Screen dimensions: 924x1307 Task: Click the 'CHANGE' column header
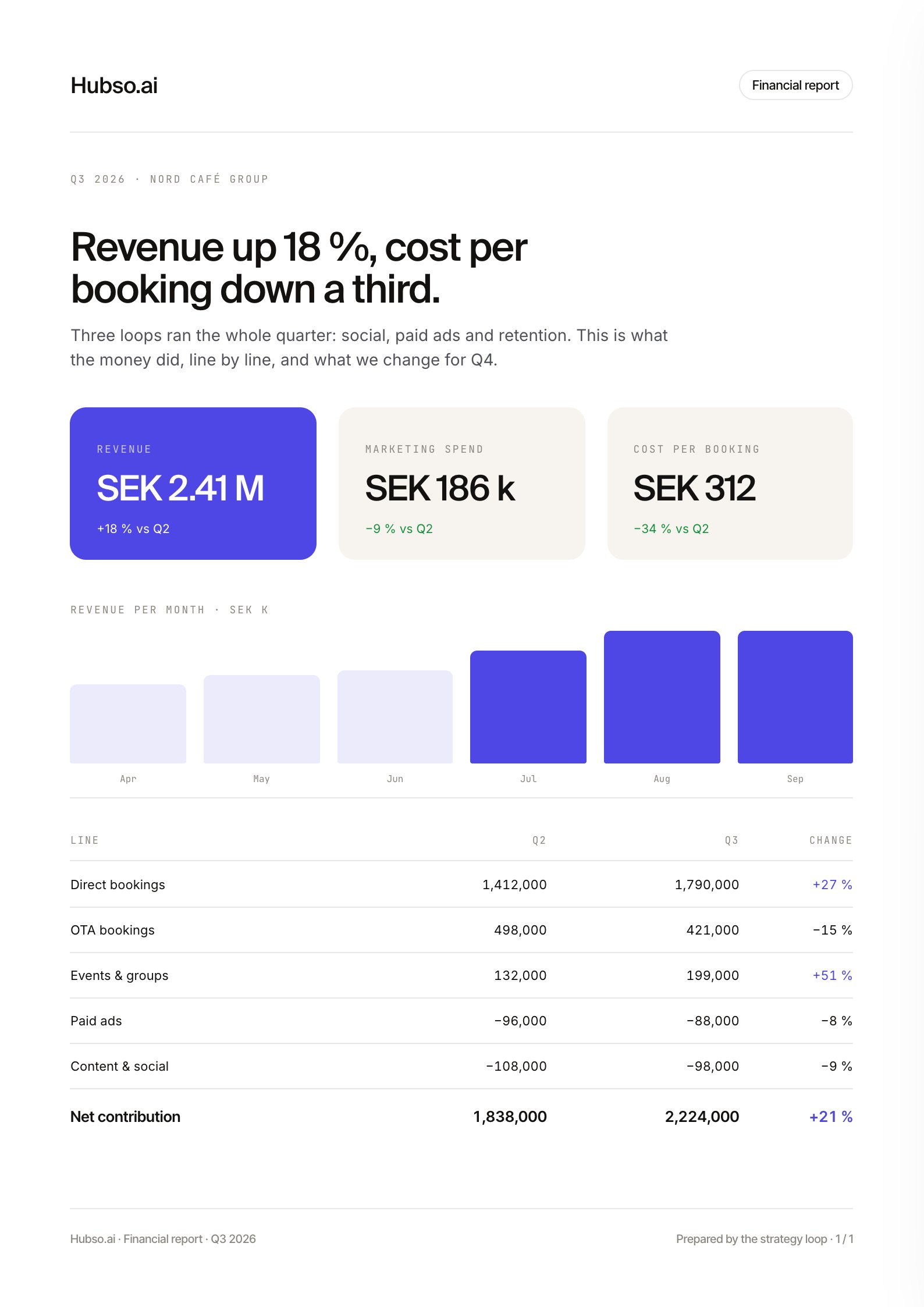pyautogui.click(x=831, y=840)
